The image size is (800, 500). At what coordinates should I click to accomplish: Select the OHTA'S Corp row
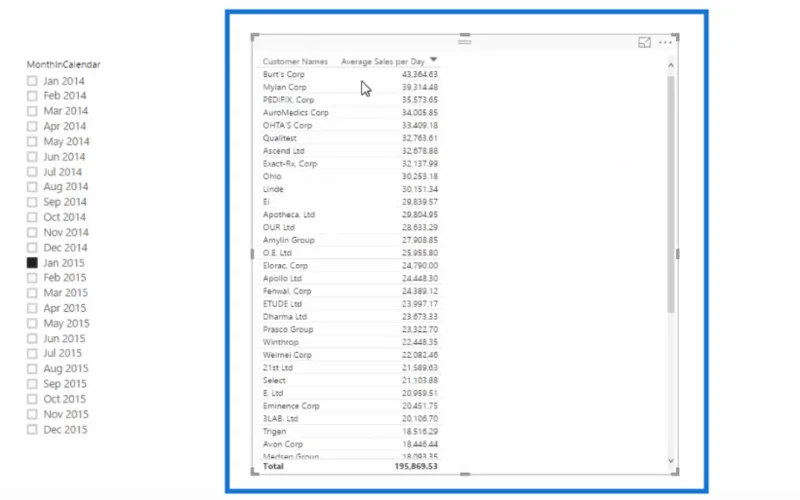pyautogui.click(x=350, y=125)
